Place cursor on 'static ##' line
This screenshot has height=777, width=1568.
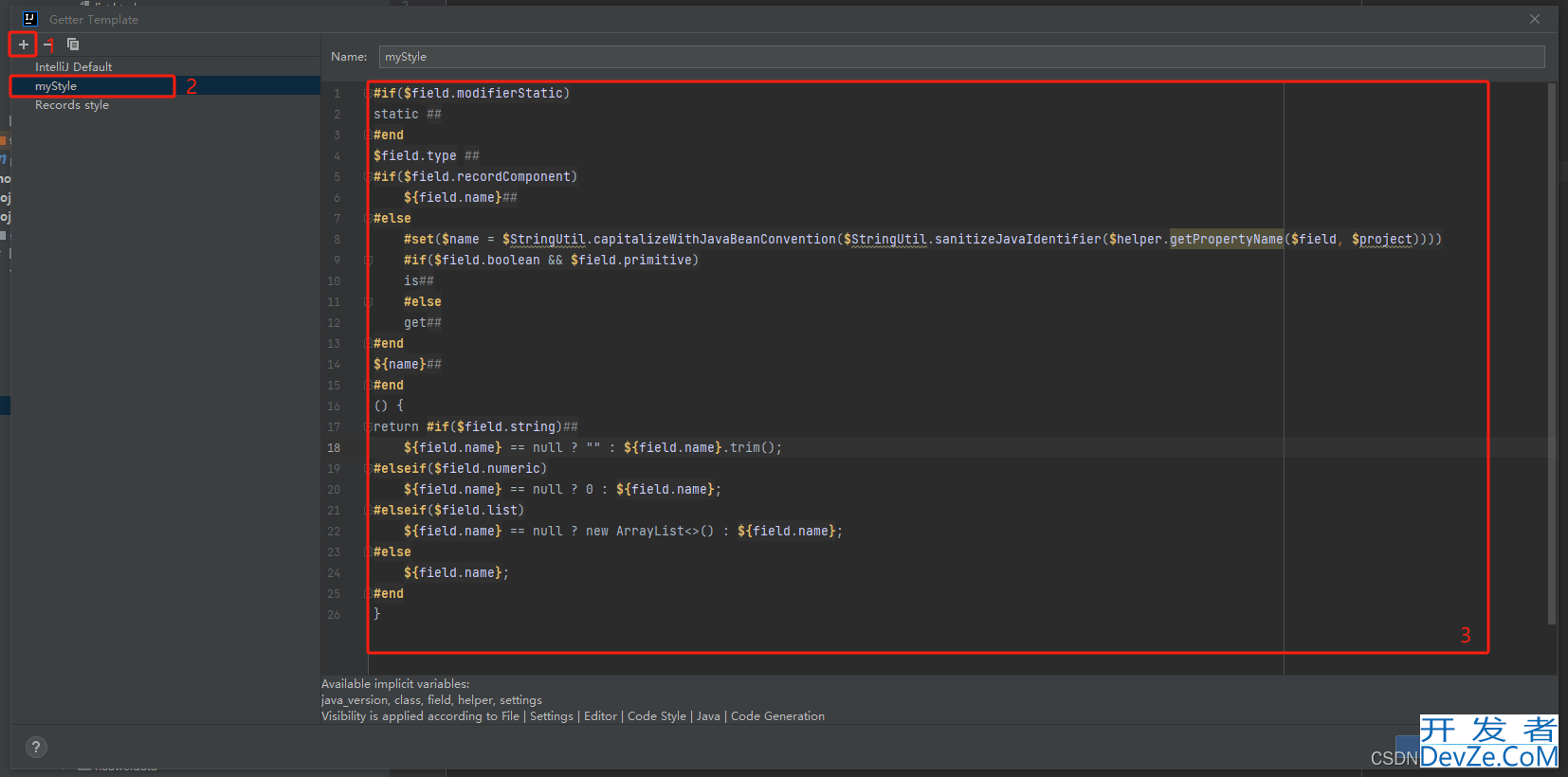408,114
